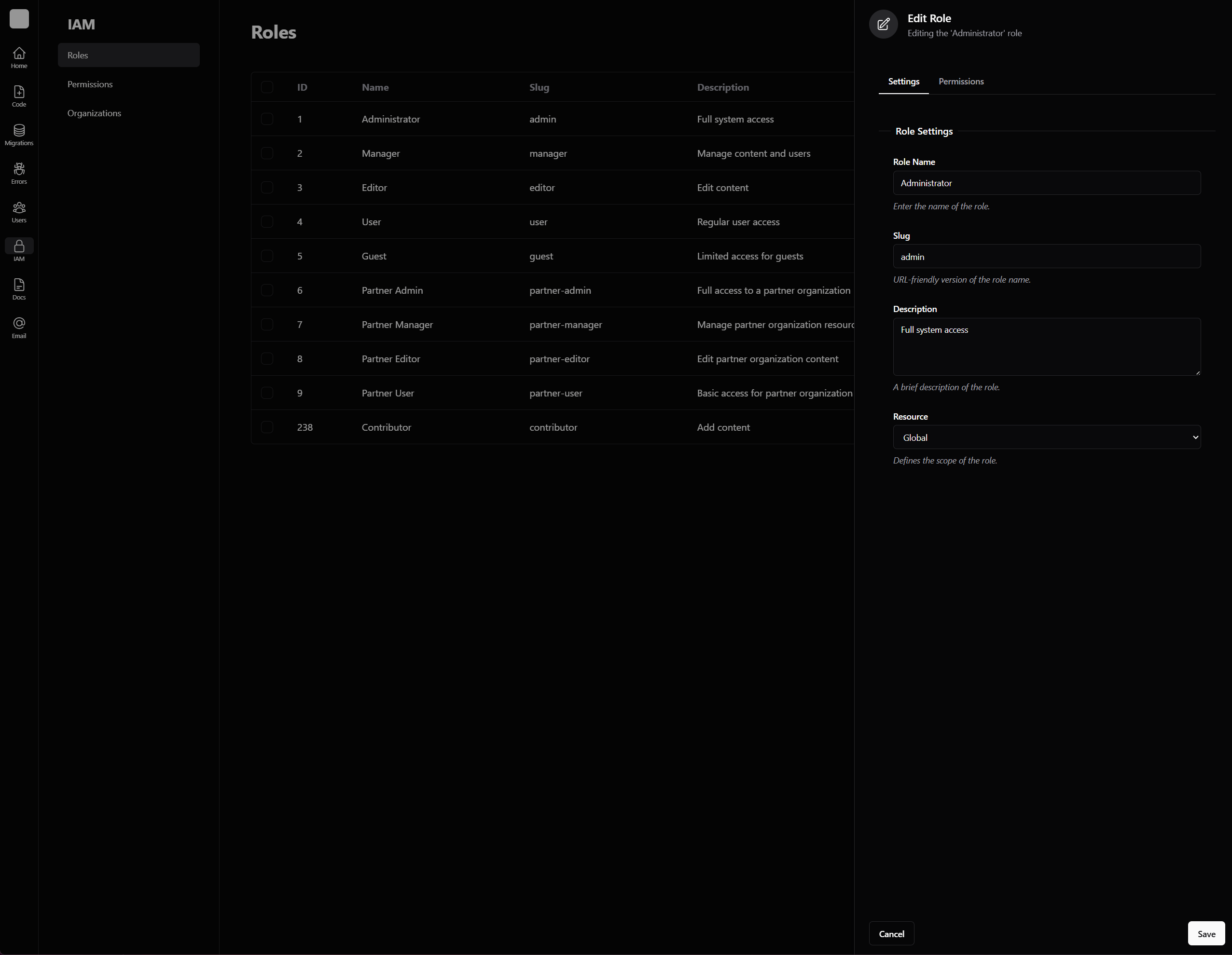The height and width of the screenshot is (955, 1232).
Task: Expand the Resource dropdown showing Global
Action: coord(1046,437)
